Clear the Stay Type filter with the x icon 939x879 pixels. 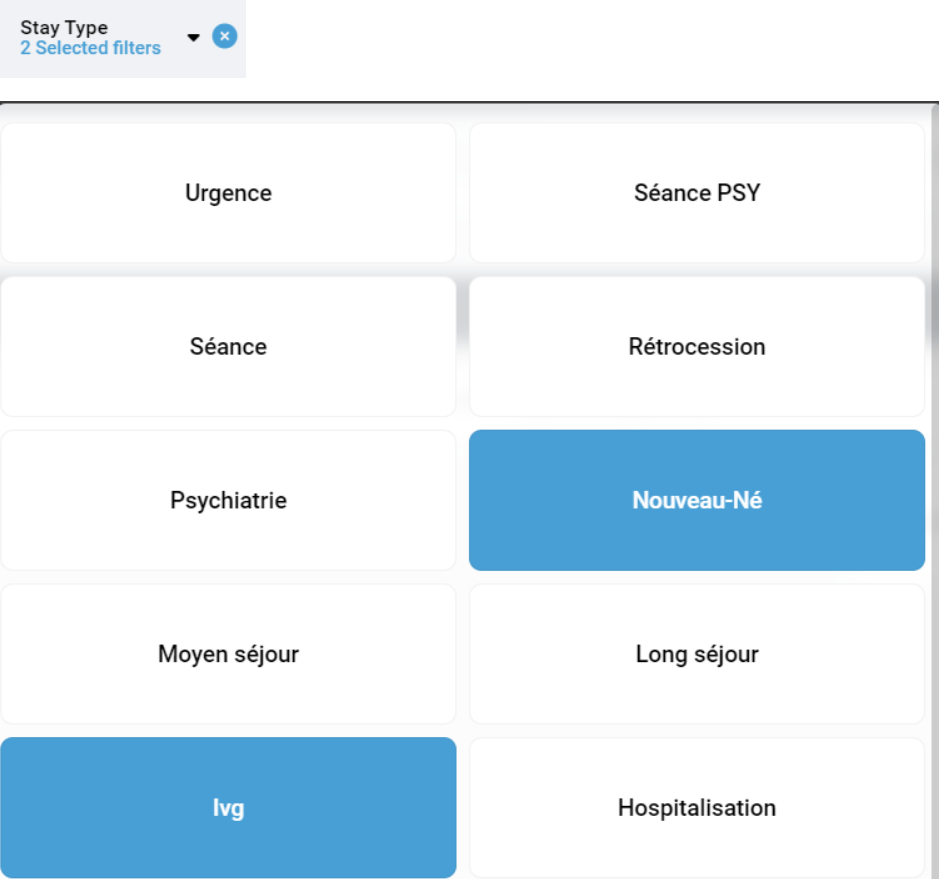(x=225, y=37)
